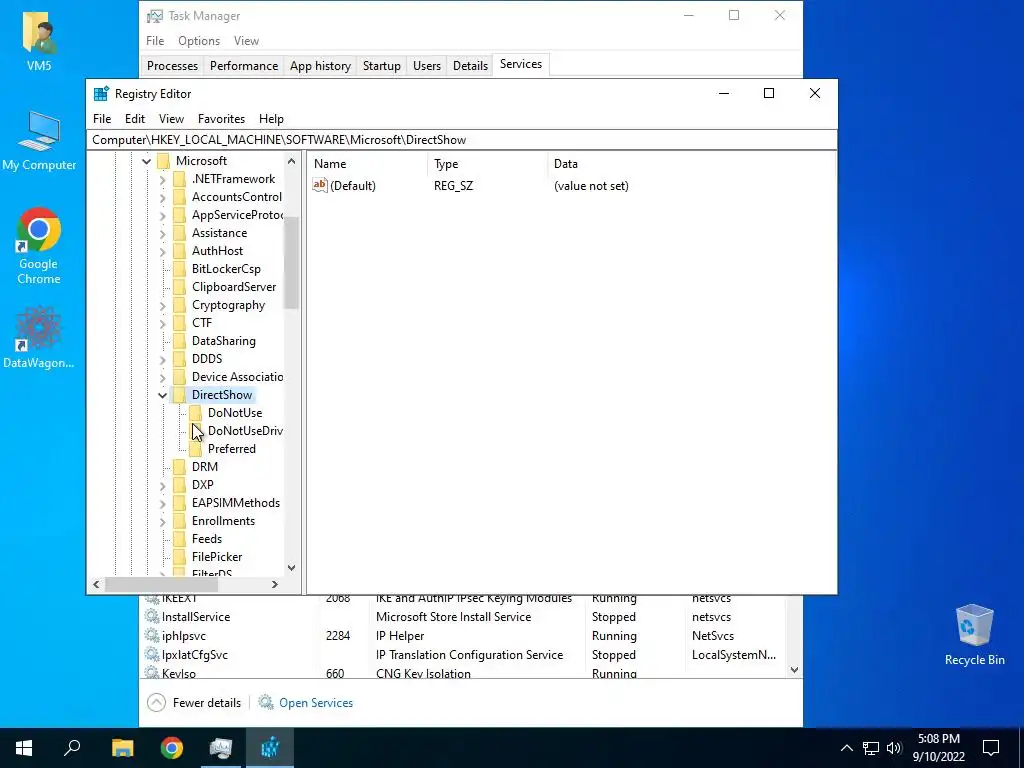
Task: Click the tree vertical scrollbar thumb
Action: tap(291, 263)
